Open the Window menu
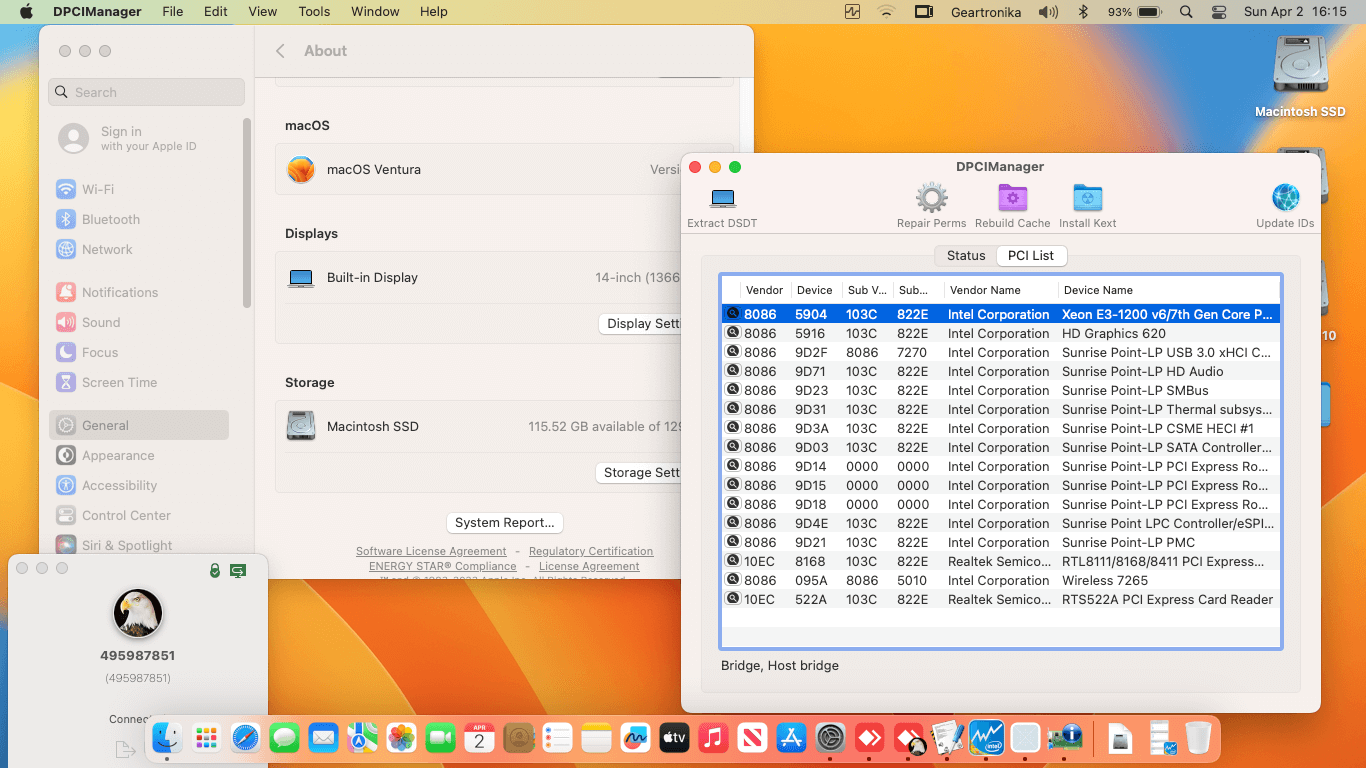The width and height of the screenshot is (1366, 768). click(375, 12)
